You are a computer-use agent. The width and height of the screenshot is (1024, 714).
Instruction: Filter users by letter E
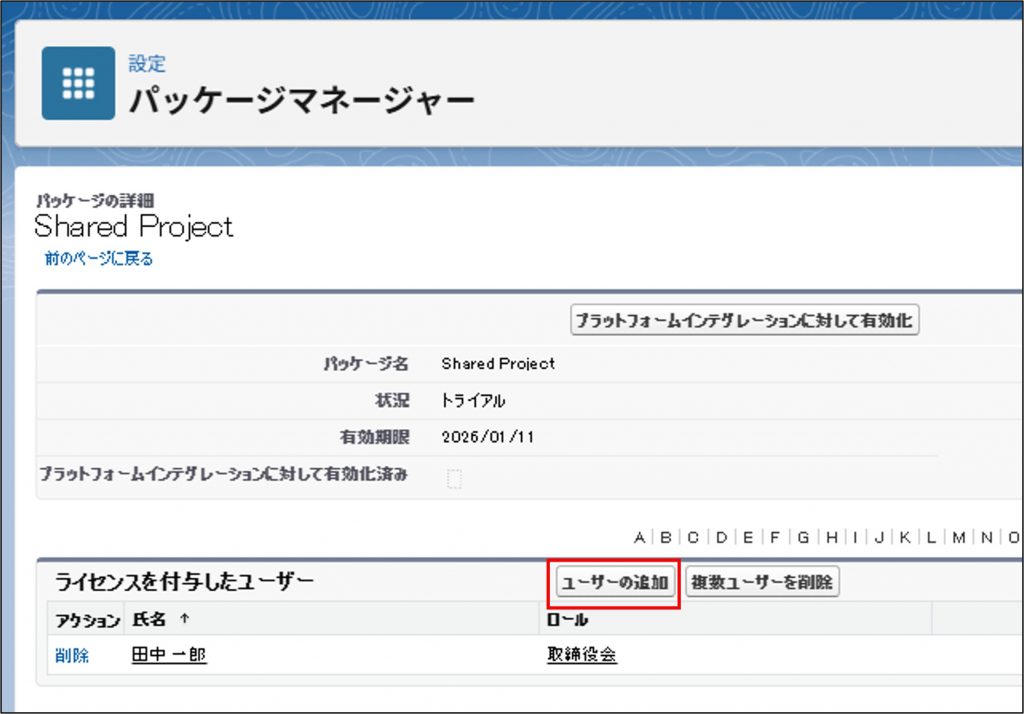tap(747, 538)
